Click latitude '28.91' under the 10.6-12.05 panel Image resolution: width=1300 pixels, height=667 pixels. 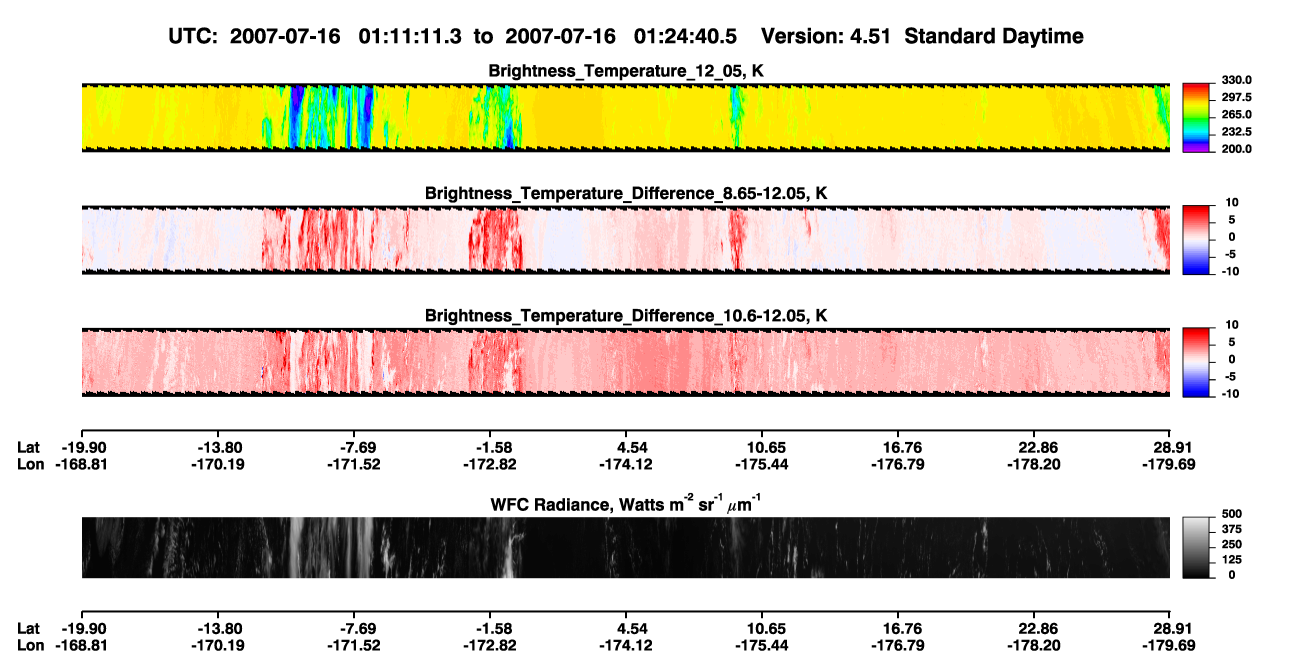(x=1170, y=447)
